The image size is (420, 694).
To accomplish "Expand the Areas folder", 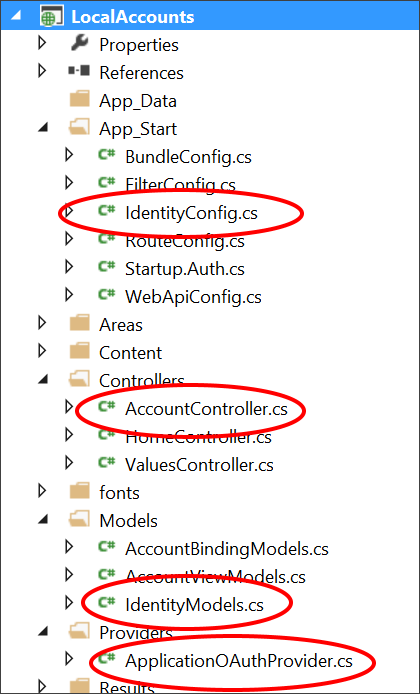I will tap(42, 323).
